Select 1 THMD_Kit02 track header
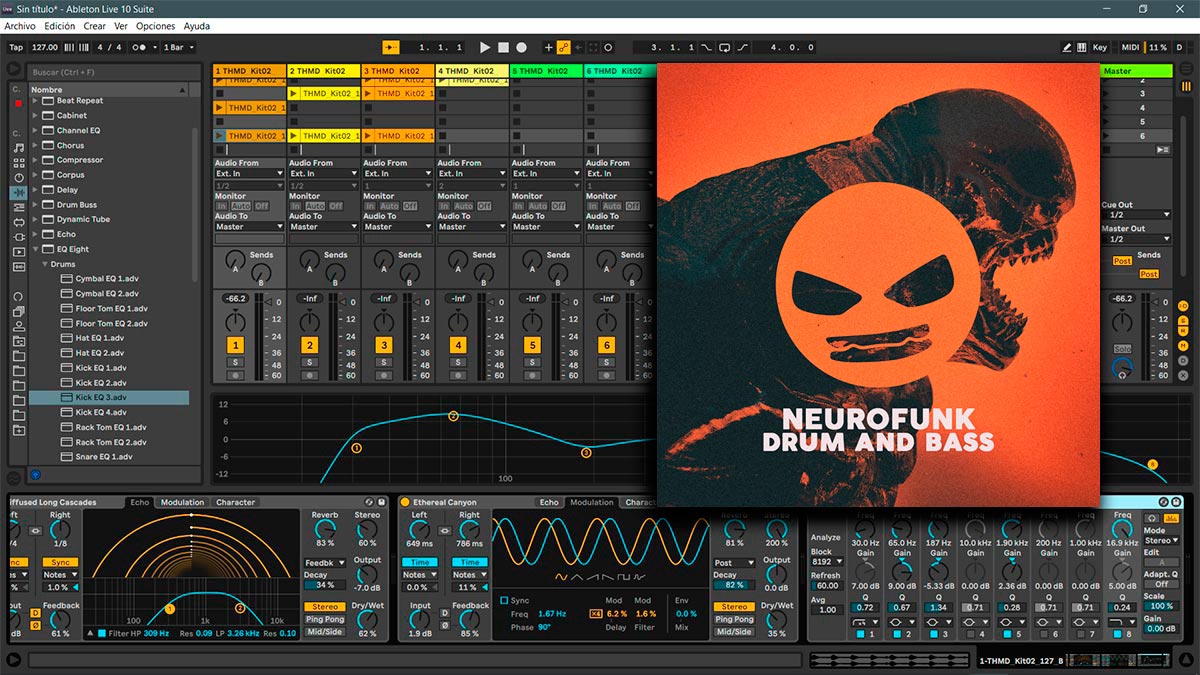Screen dimensions: 1200x675 click(249, 71)
